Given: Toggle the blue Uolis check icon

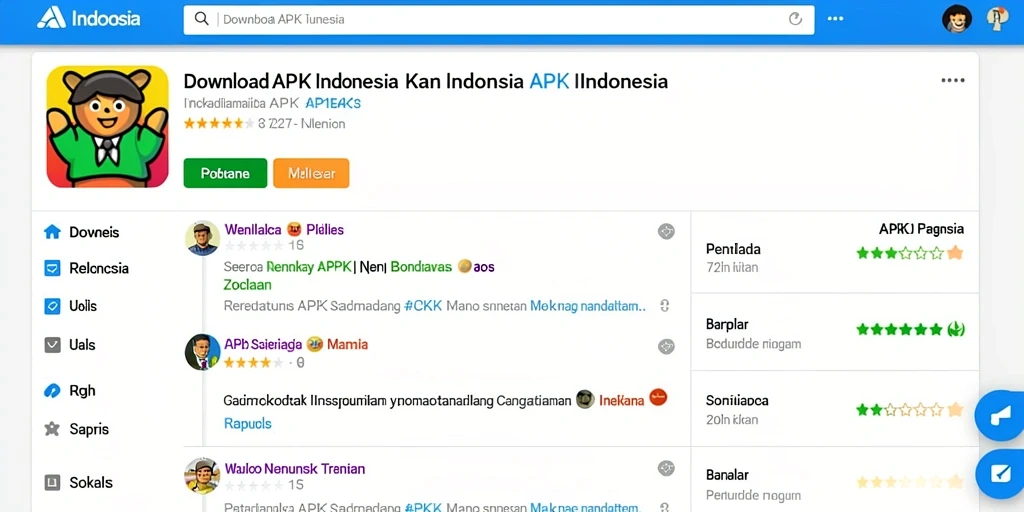Looking at the screenshot, I should coord(52,306).
